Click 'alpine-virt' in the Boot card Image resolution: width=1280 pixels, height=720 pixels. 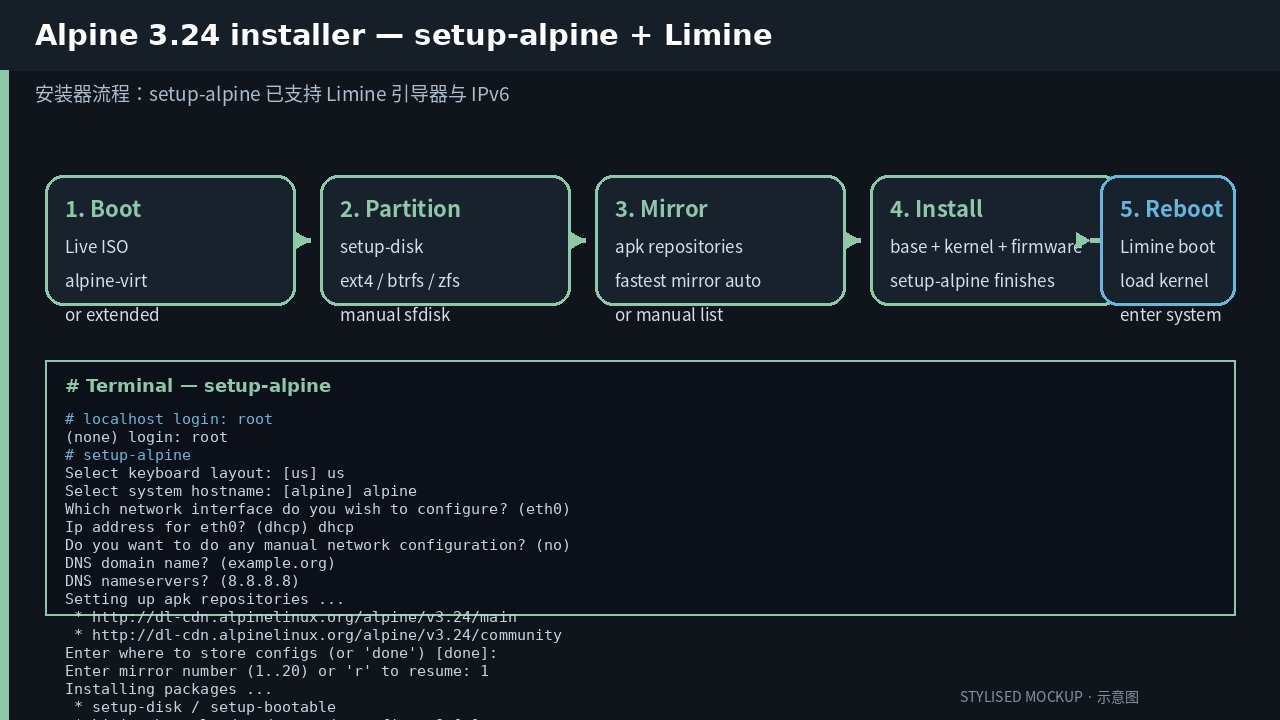[106, 281]
